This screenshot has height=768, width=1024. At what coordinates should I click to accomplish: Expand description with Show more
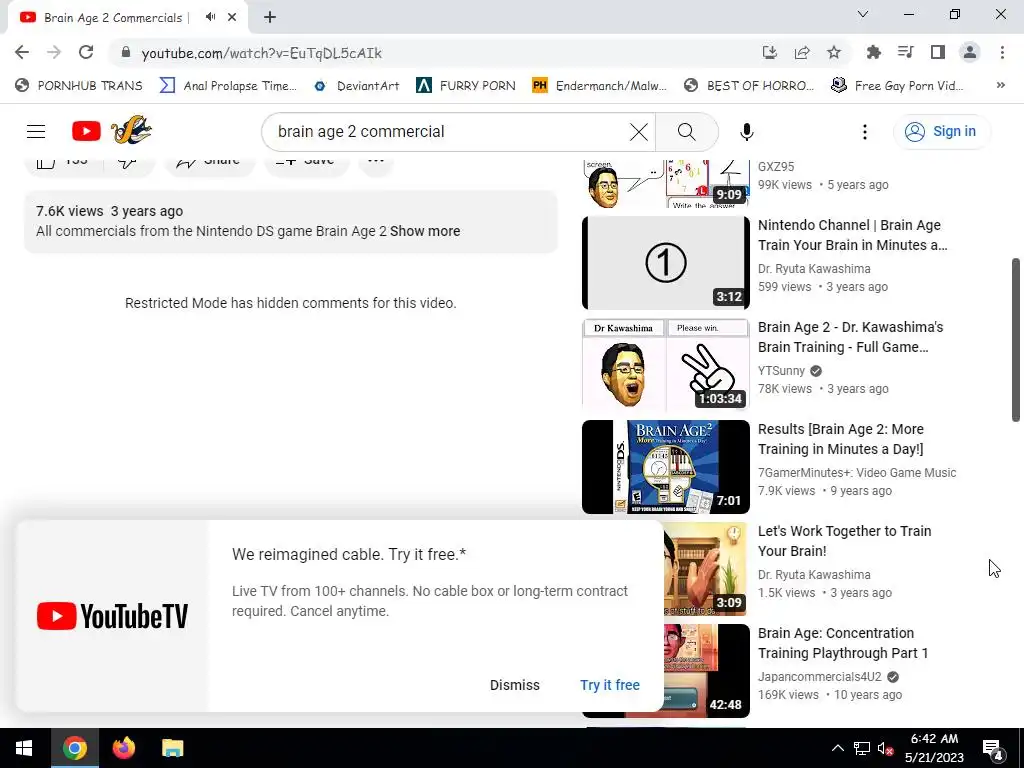425,231
